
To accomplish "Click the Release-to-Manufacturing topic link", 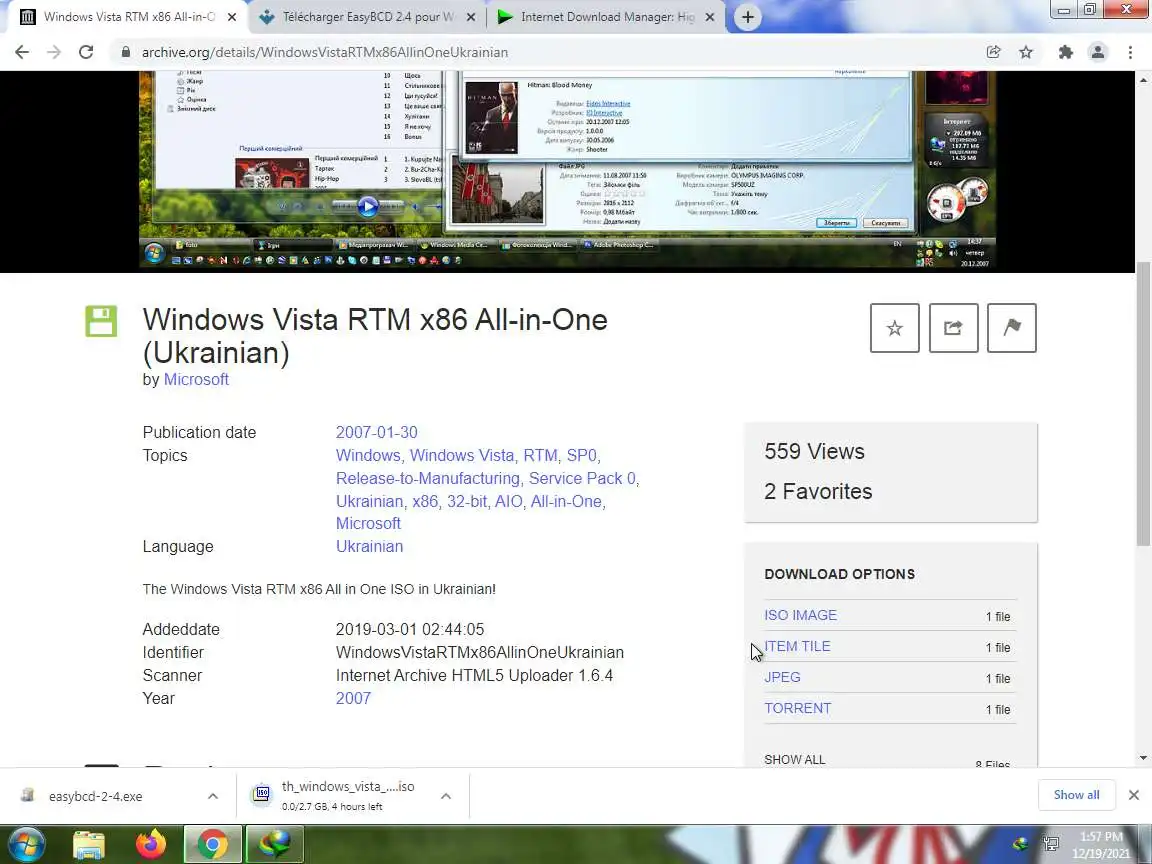I will point(428,478).
